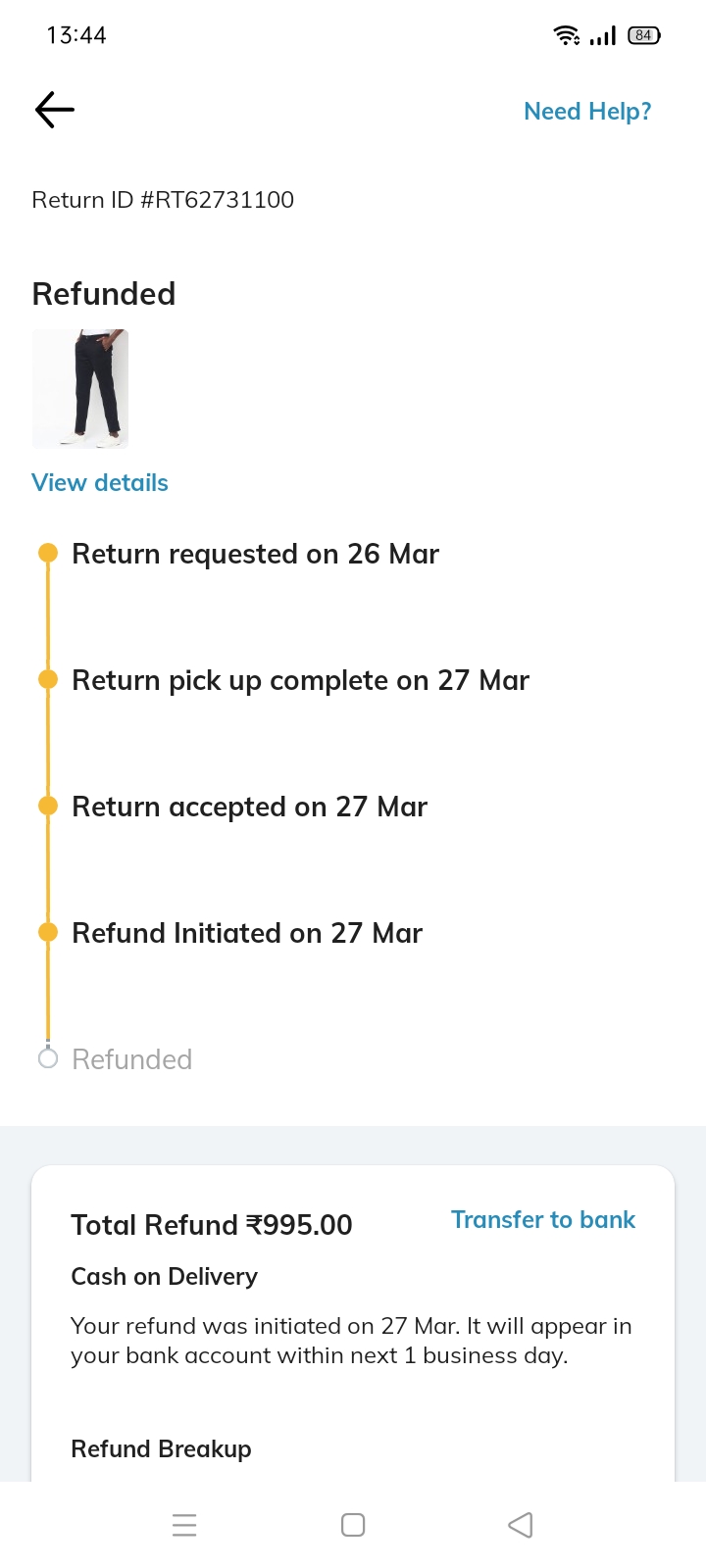Image resolution: width=706 pixels, height=1568 pixels.
Task: Open the Need Help? link
Action: [587, 112]
